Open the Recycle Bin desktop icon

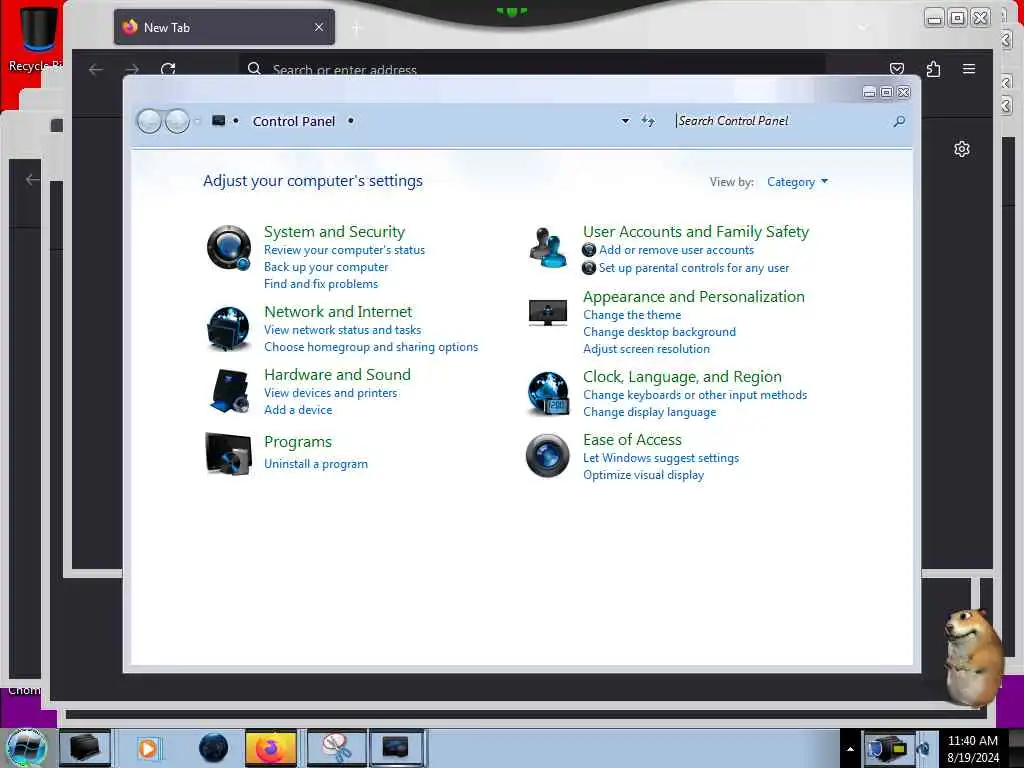(x=36, y=37)
